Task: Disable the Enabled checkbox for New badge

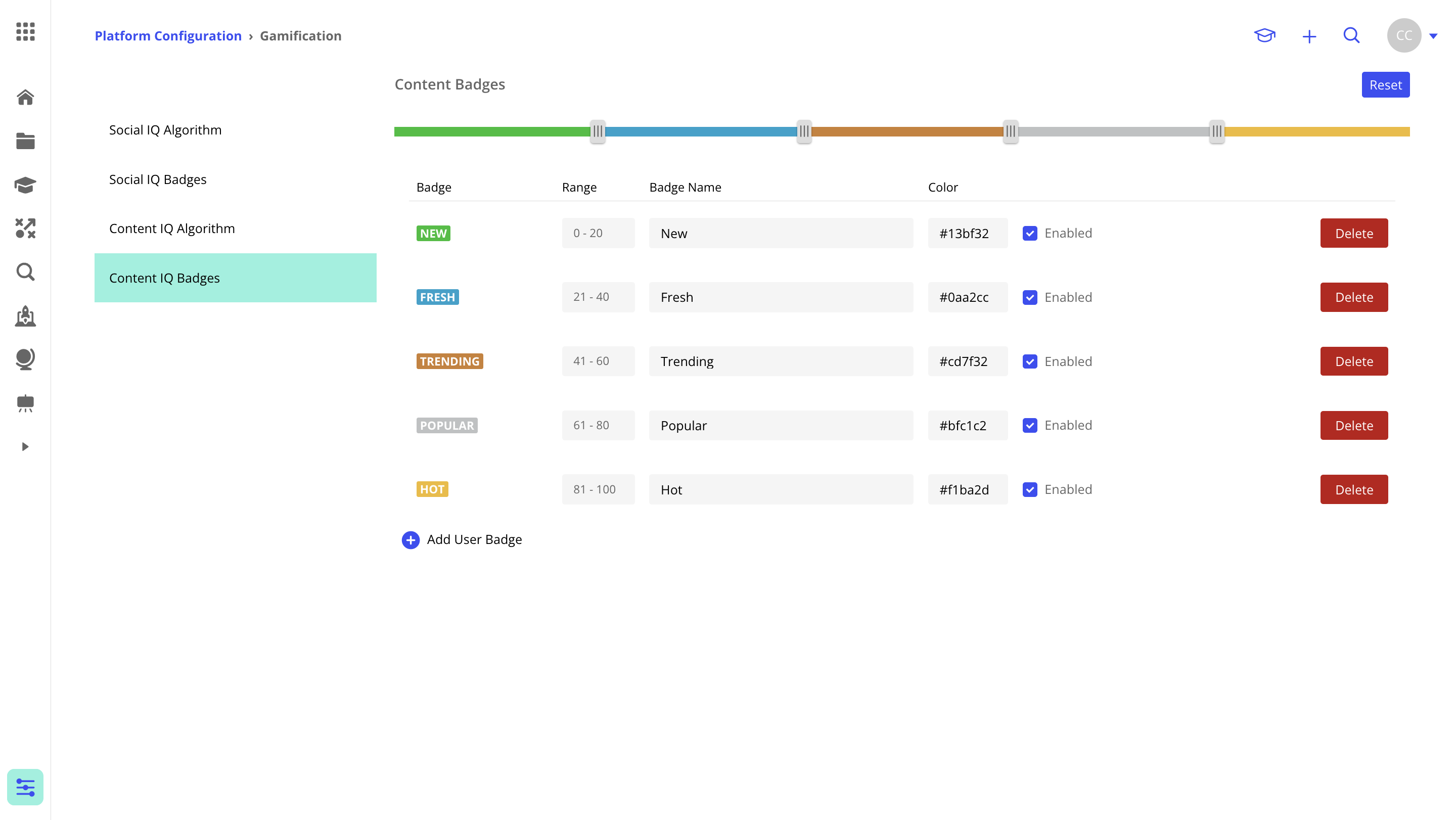Action: click(x=1030, y=234)
